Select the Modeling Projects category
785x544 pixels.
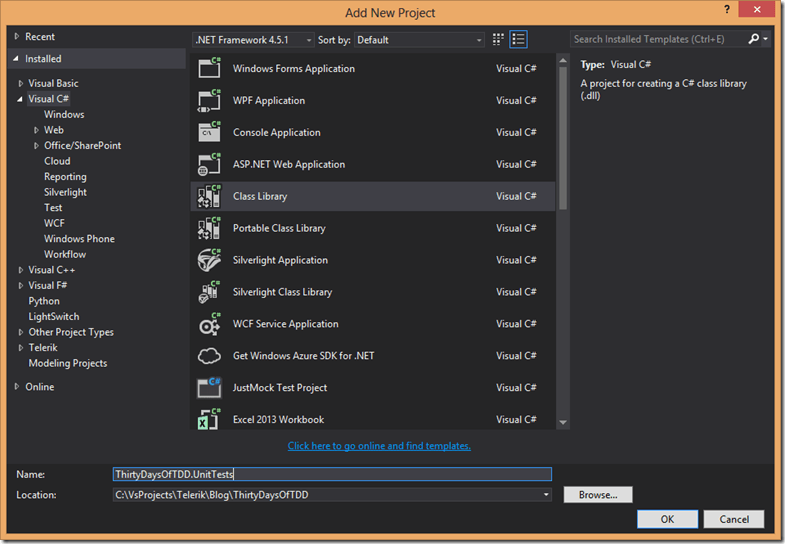[68, 363]
